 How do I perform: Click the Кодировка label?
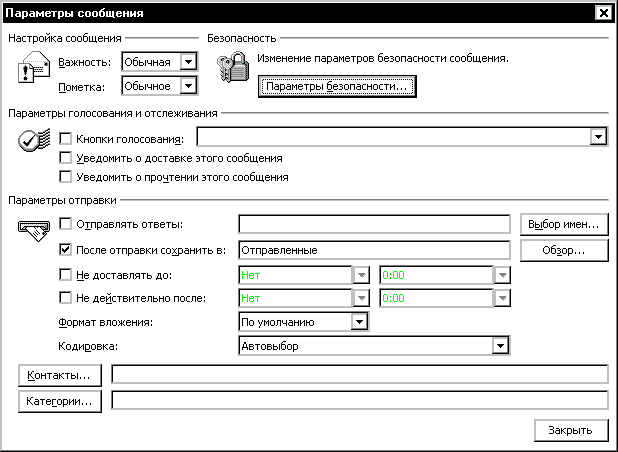(x=88, y=346)
